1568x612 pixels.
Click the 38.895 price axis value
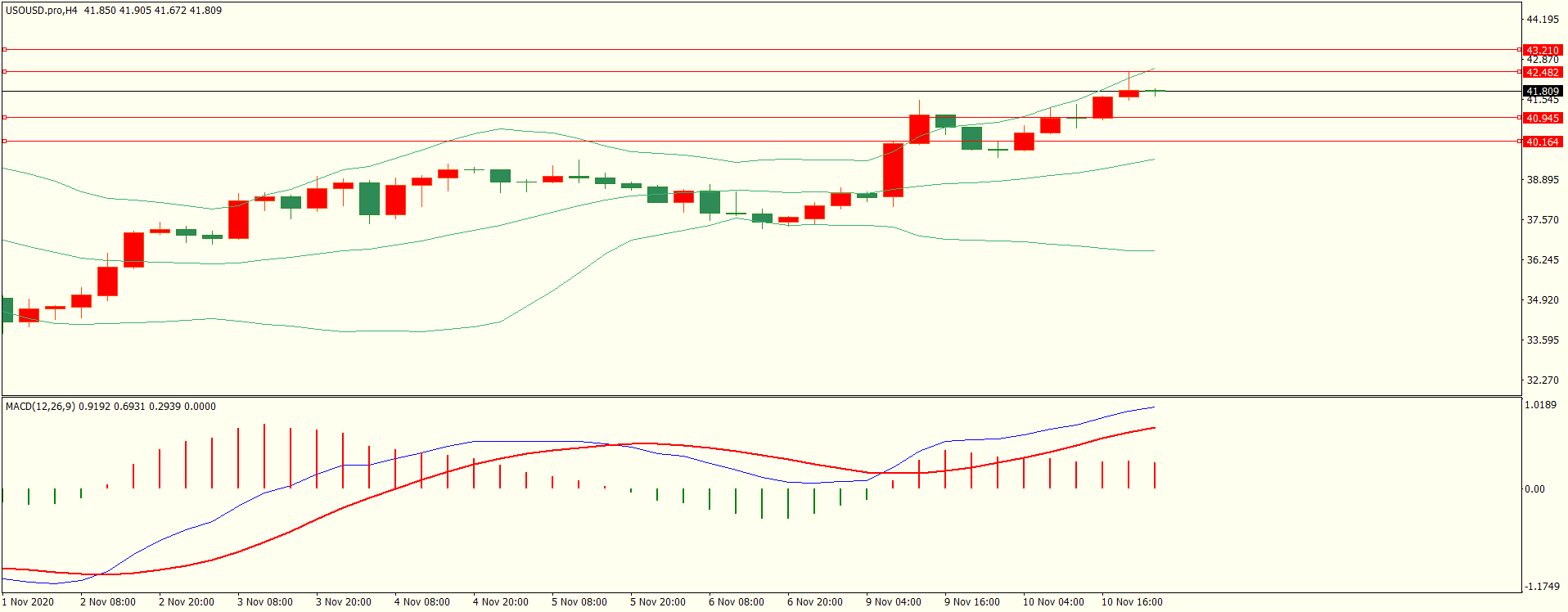tap(1543, 179)
